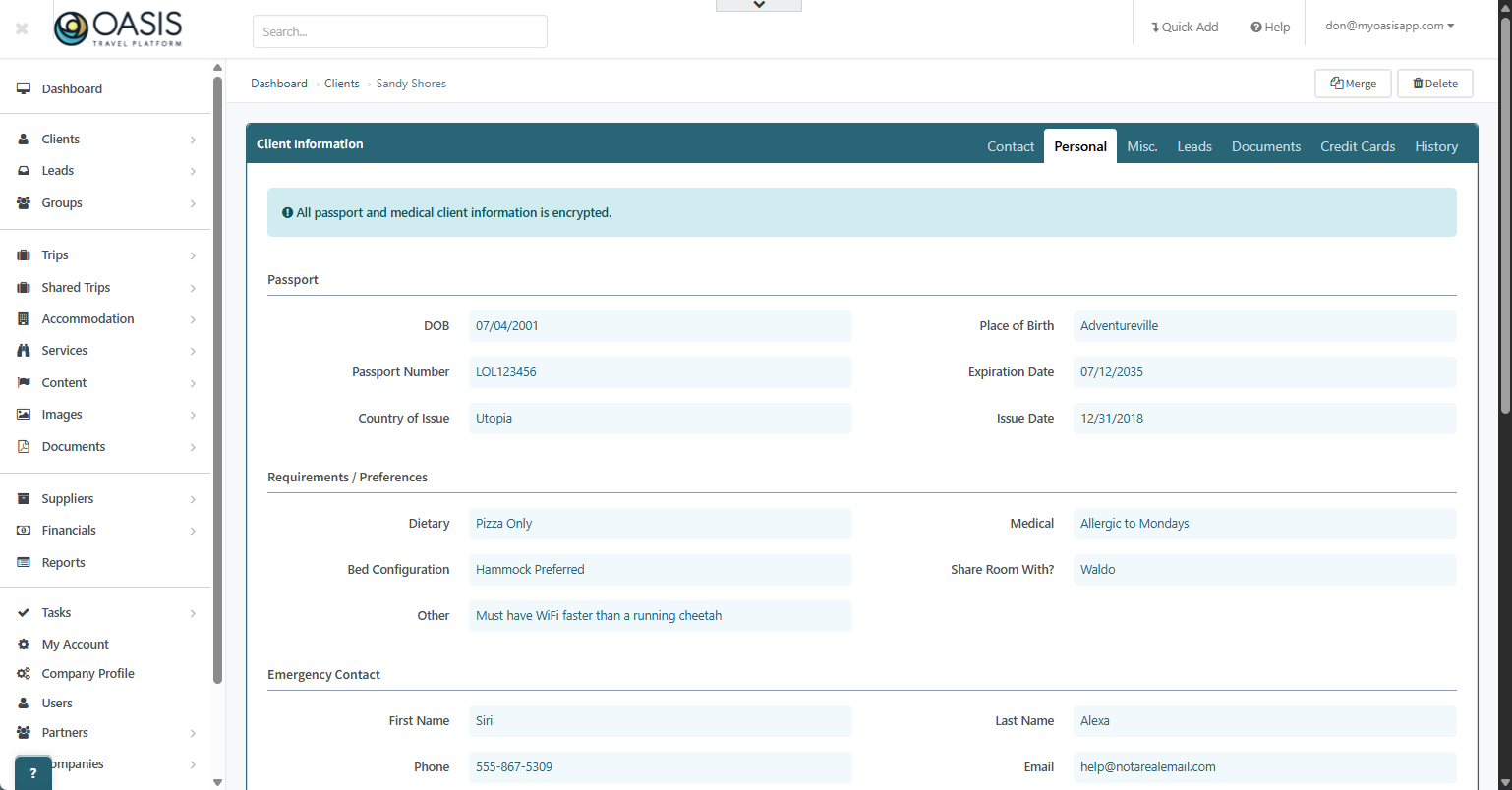Switch to the Leads tab in Client Information
This screenshot has width=1512, height=790.
click(1194, 146)
